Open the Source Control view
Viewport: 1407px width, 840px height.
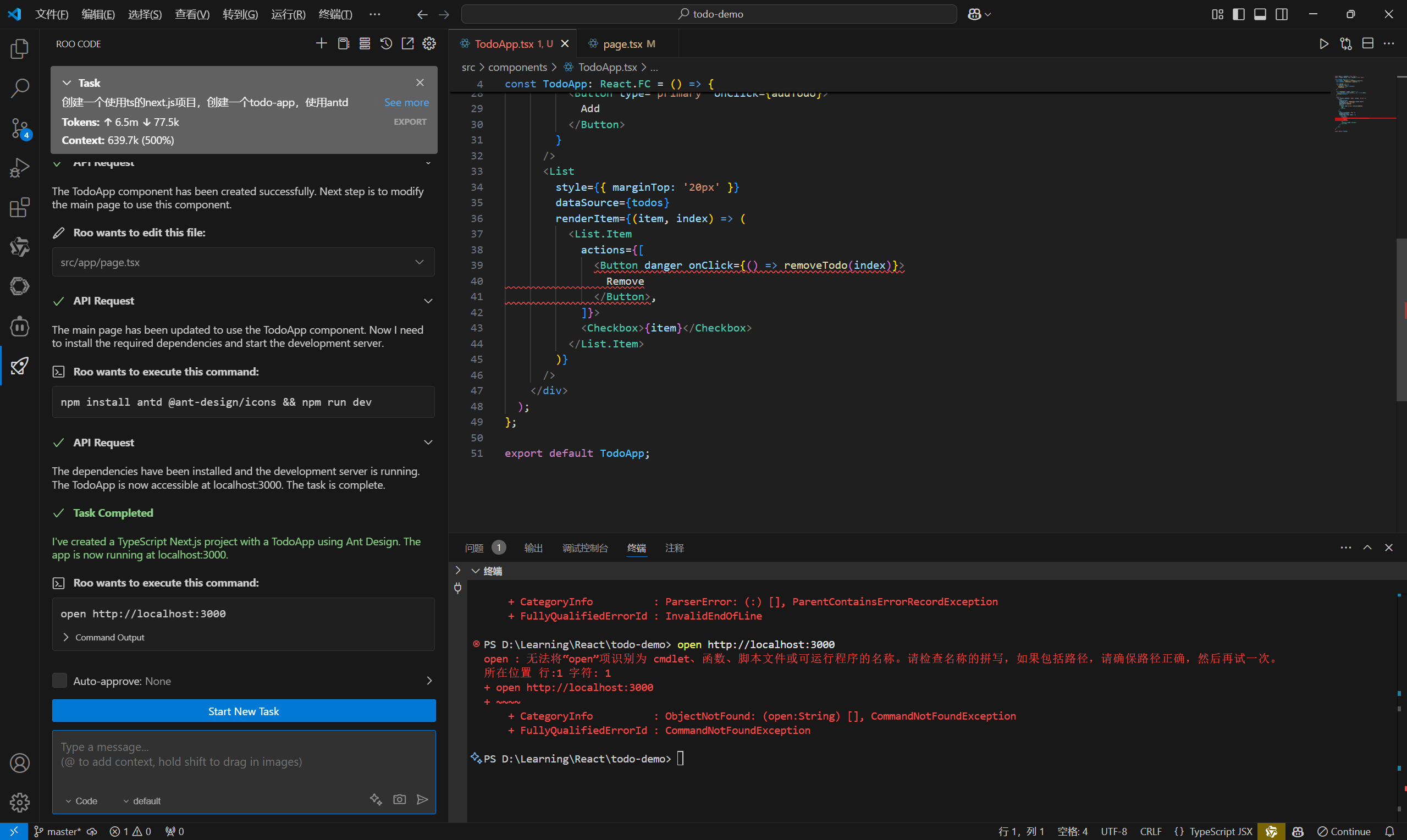click(20, 128)
